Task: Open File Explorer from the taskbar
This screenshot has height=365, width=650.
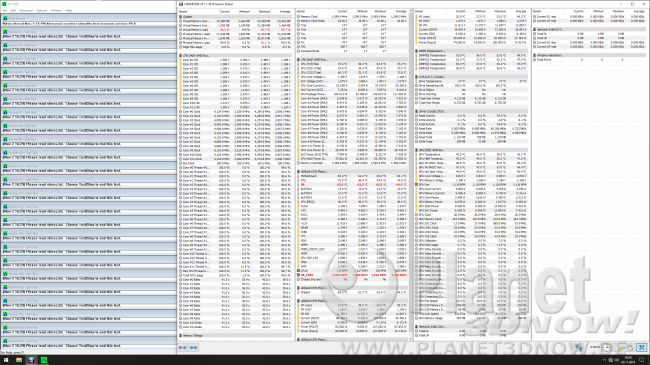Action: point(19,360)
